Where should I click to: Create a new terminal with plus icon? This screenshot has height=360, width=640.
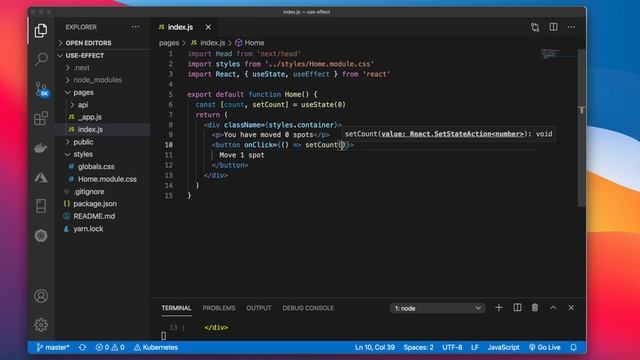(499, 308)
